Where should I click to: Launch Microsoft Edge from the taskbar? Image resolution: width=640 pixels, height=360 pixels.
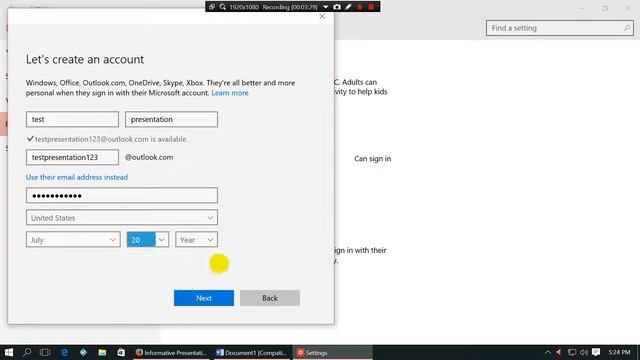[64, 352]
